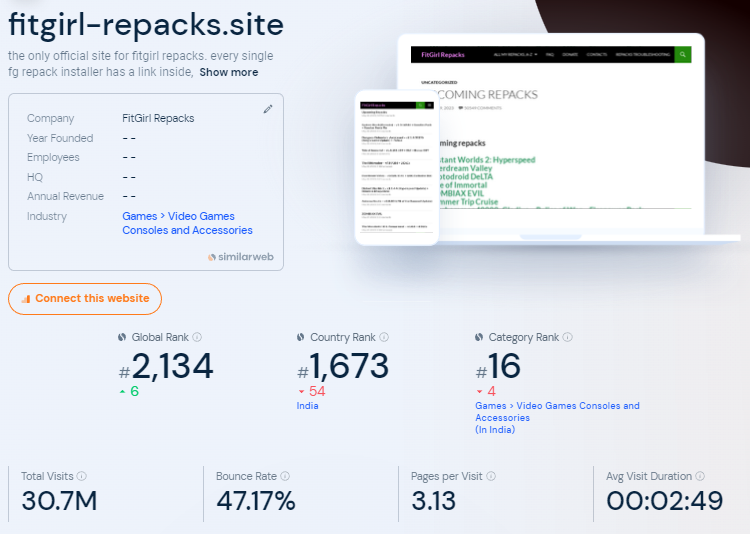Click the bar chart icon on Connect button

point(26,299)
